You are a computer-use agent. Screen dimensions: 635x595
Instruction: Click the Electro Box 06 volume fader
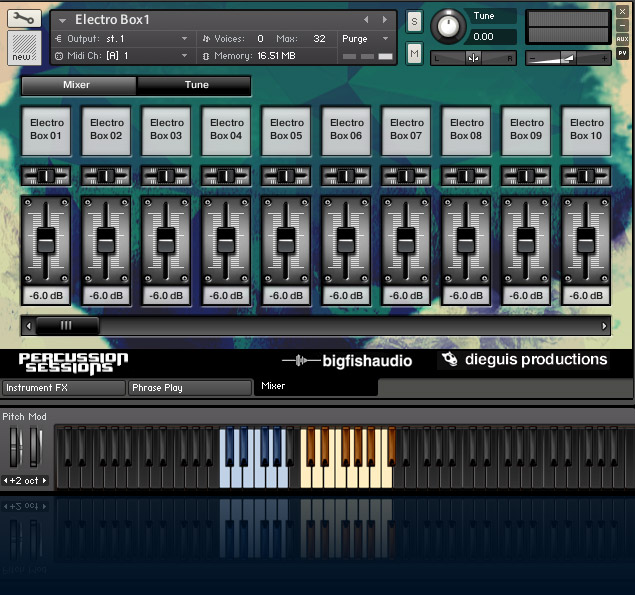point(346,241)
